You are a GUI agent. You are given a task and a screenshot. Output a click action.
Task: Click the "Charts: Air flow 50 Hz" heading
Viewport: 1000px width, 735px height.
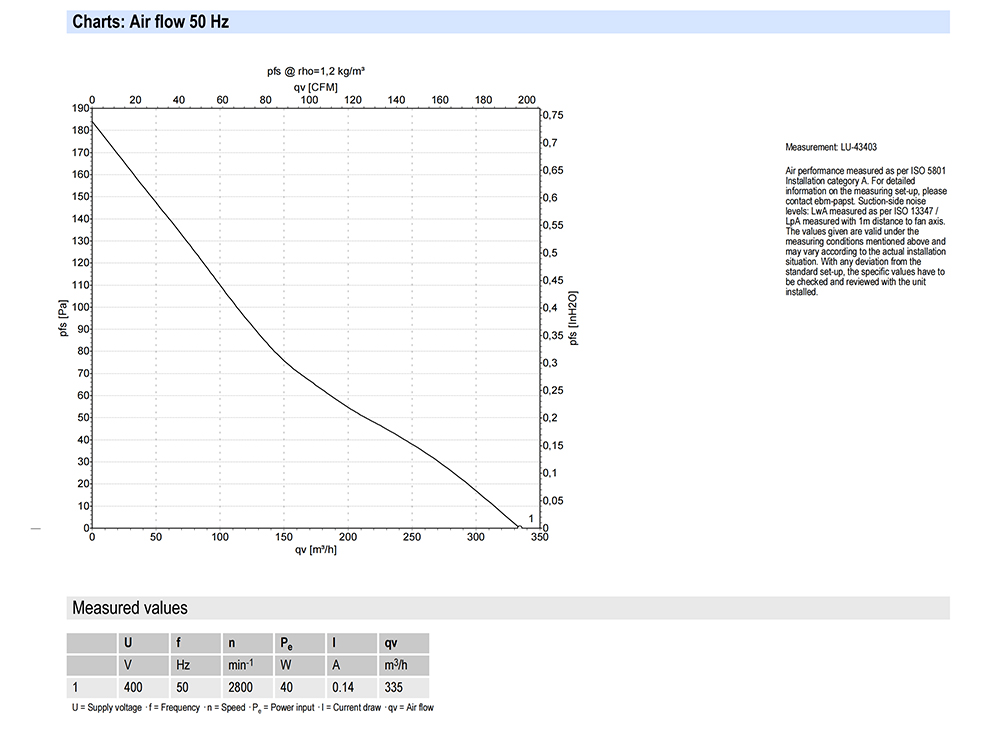[151, 21]
